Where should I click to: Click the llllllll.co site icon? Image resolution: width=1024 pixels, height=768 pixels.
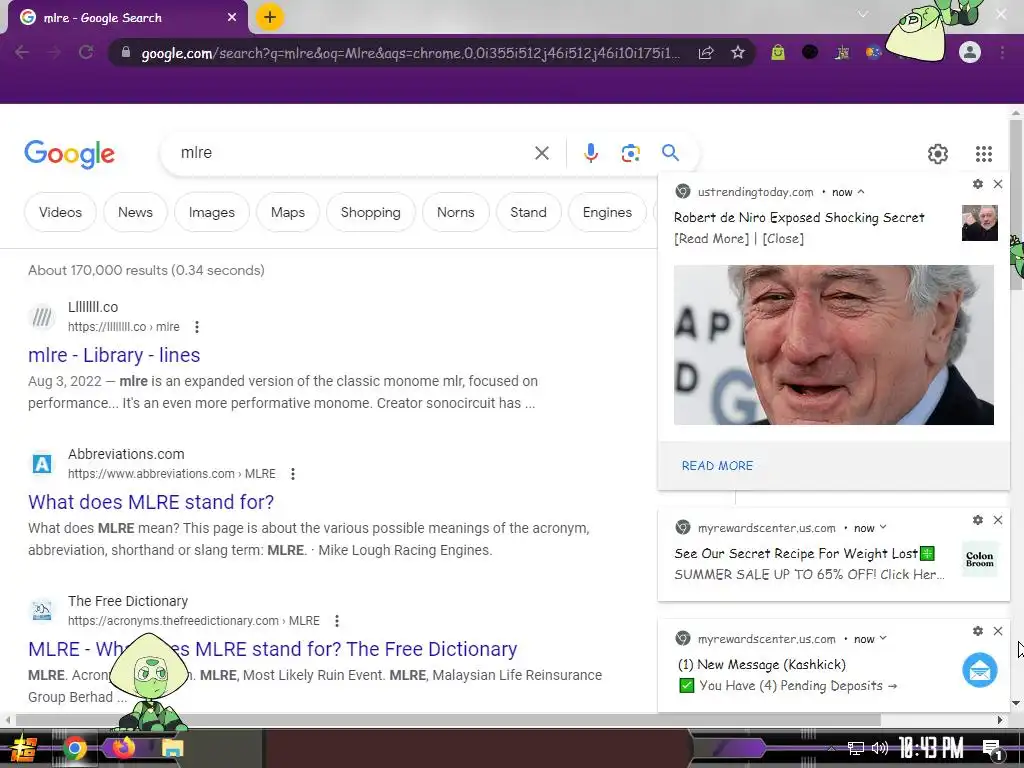[42, 317]
